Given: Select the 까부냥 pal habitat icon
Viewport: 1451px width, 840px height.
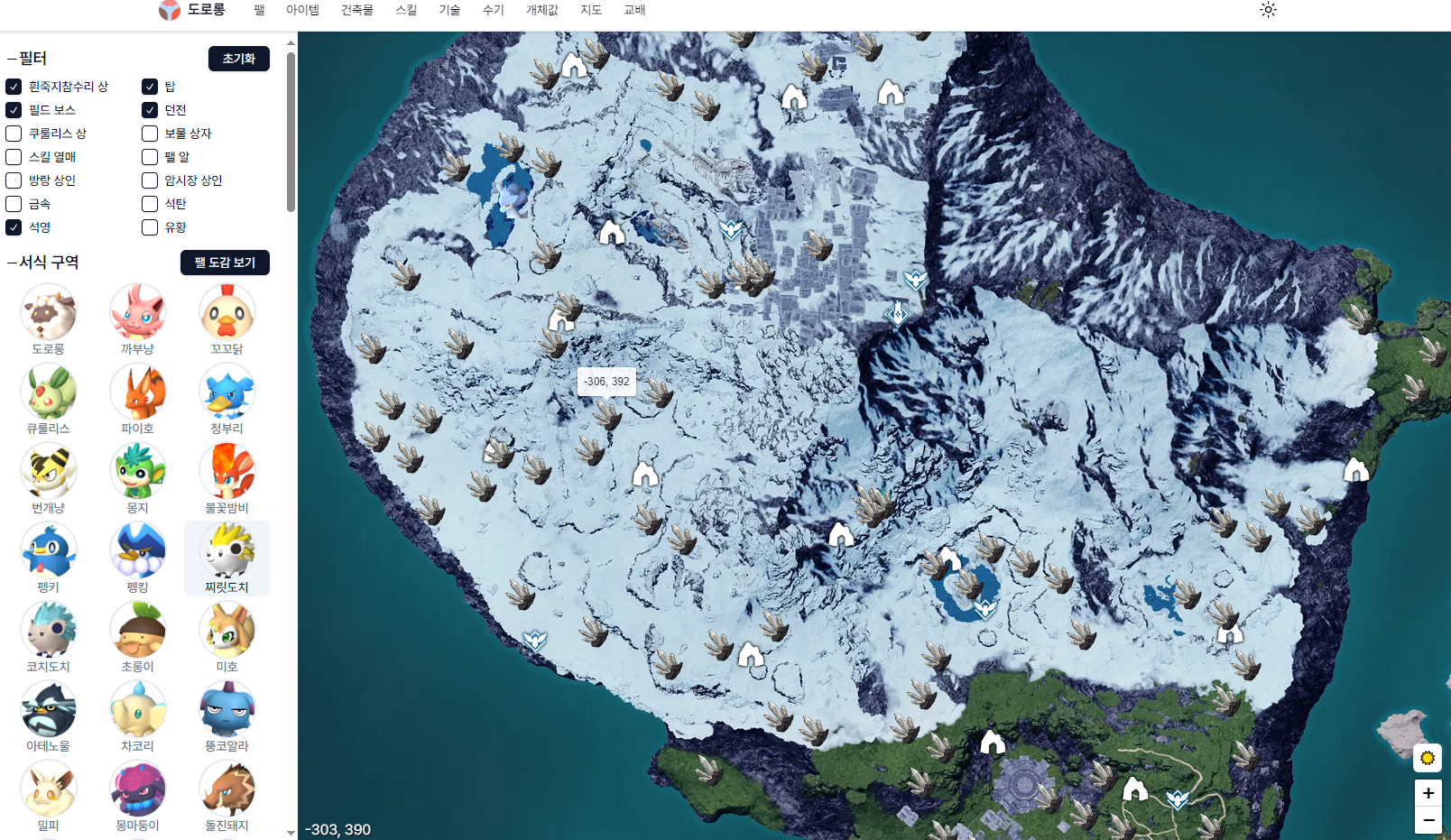Looking at the screenshot, I should [138, 312].
